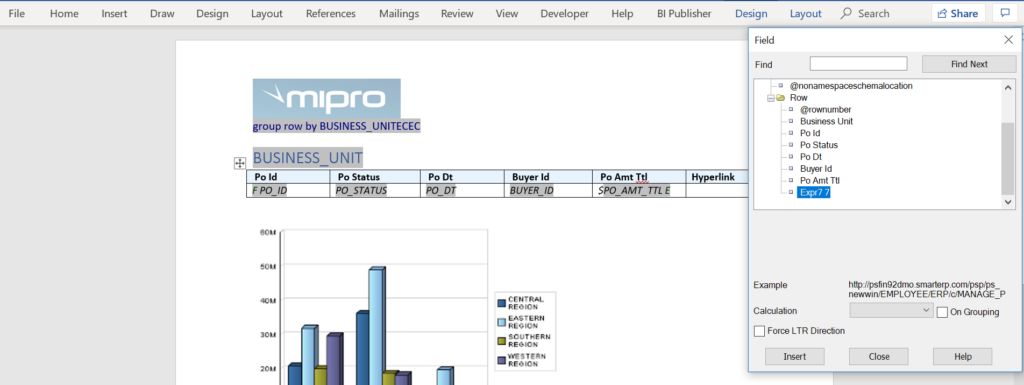Select Po Status field in tree
The height and width of the screenshot is (385, 1024).
(819, 145)
